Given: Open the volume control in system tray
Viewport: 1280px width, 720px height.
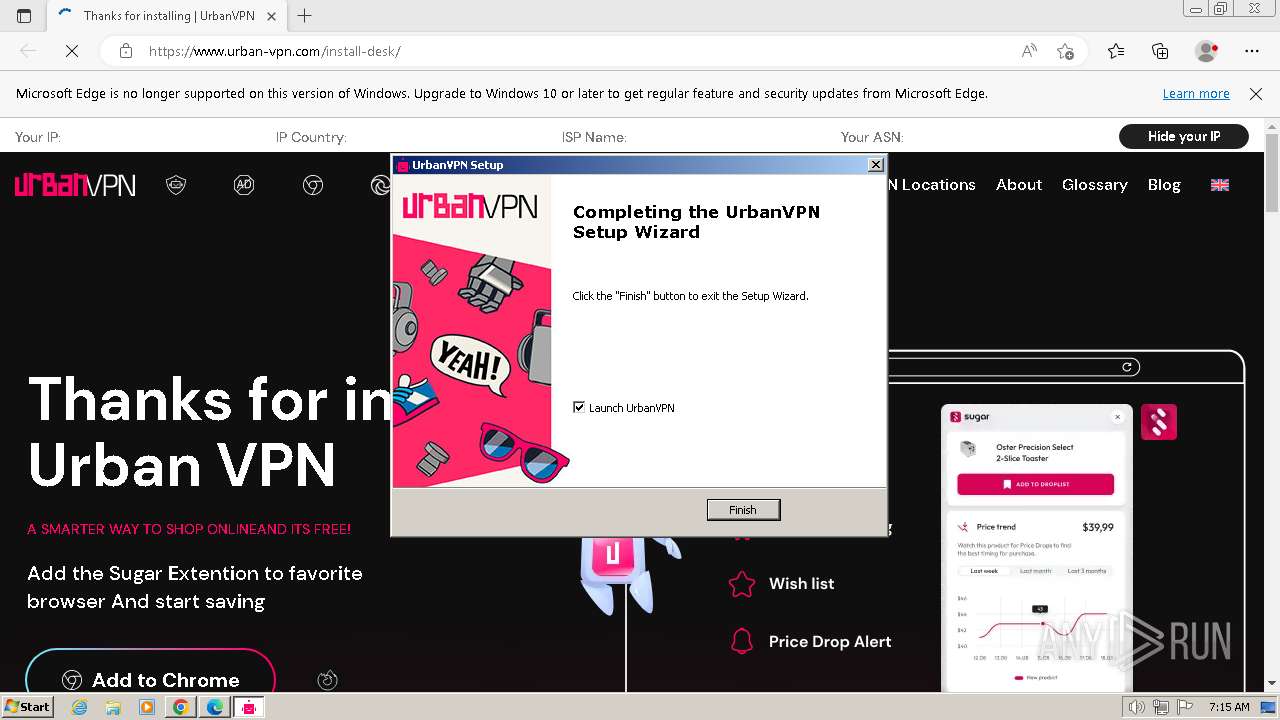Looking at the screenshot, I should coord(1137,707).
